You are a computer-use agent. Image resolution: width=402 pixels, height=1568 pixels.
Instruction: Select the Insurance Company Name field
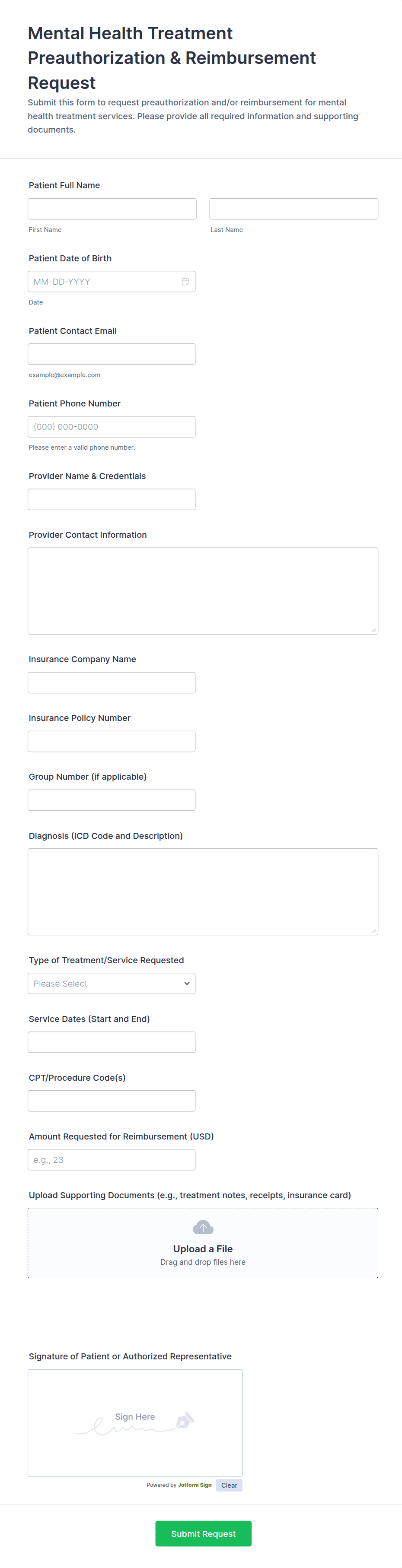click(112, 682)
